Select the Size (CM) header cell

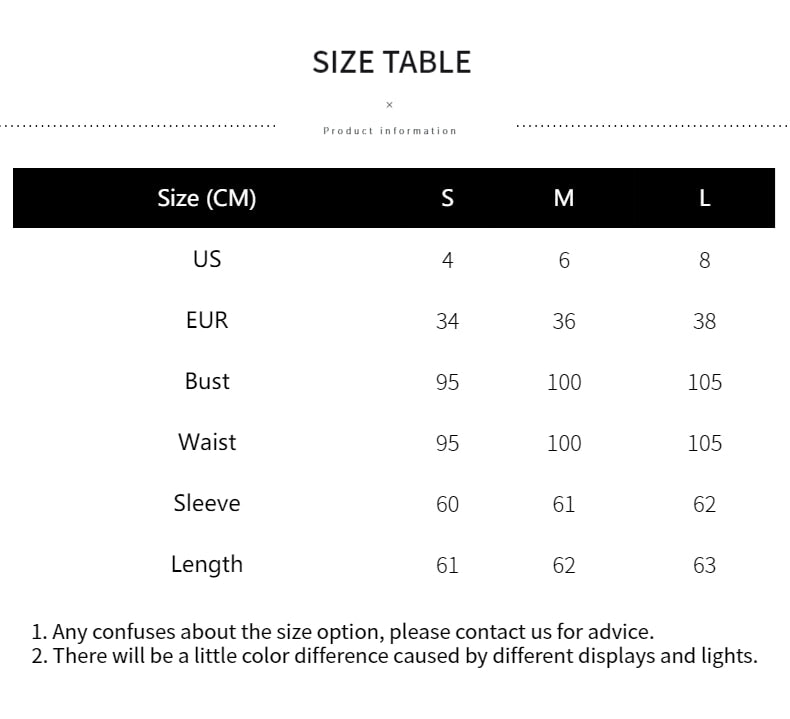pos(207,198)
